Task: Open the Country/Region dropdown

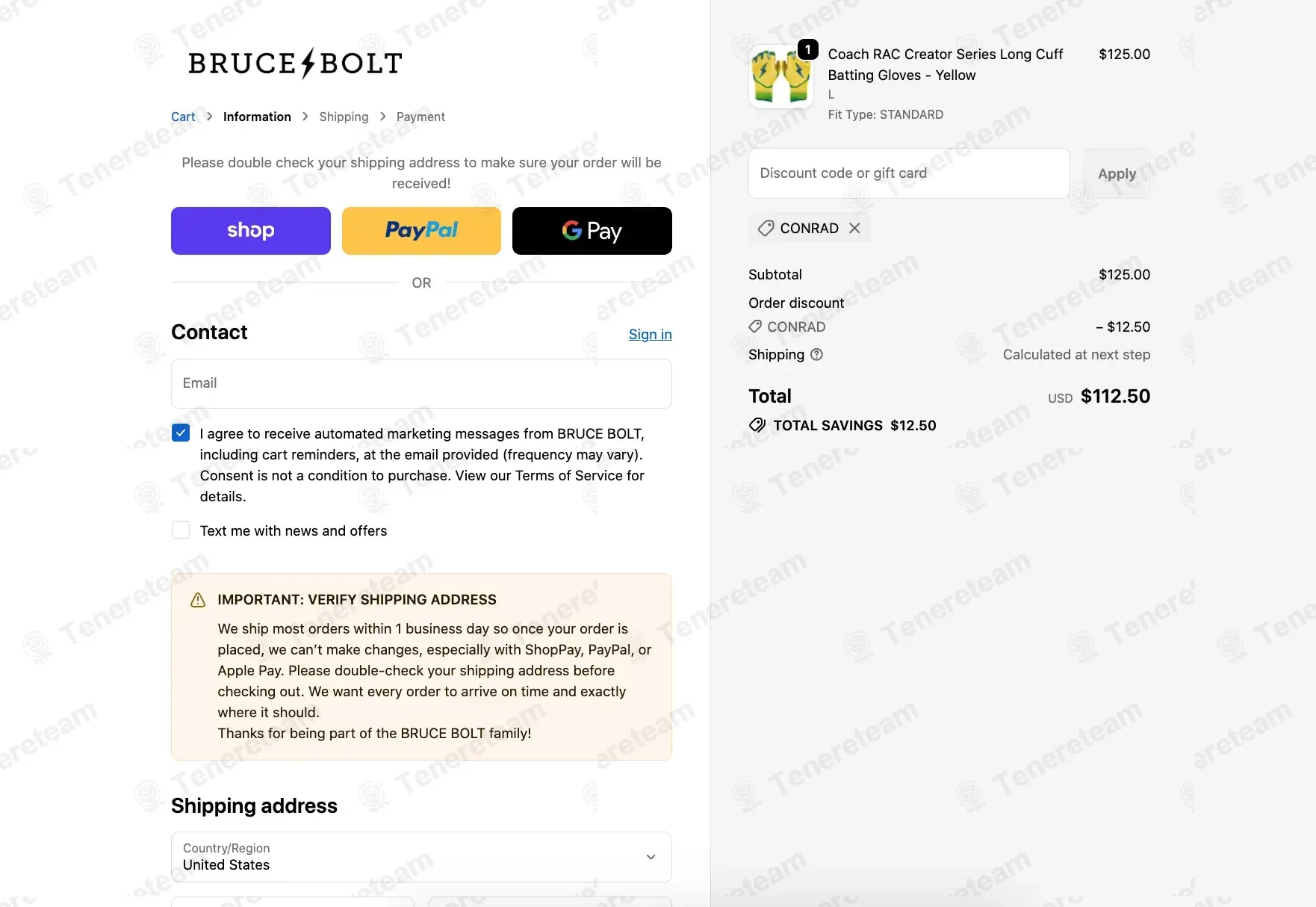Action: [x=421, y=857]
